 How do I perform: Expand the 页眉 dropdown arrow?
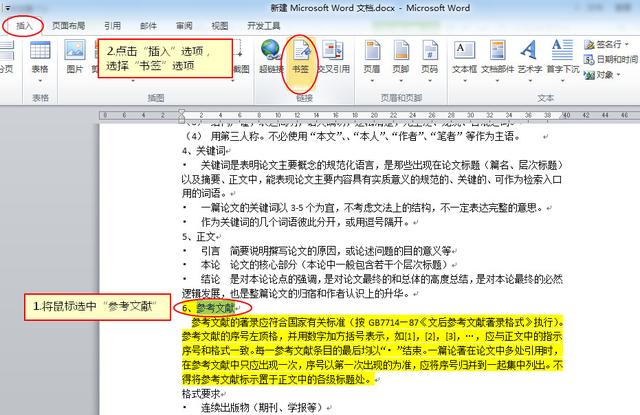click(x=372, y=80)
